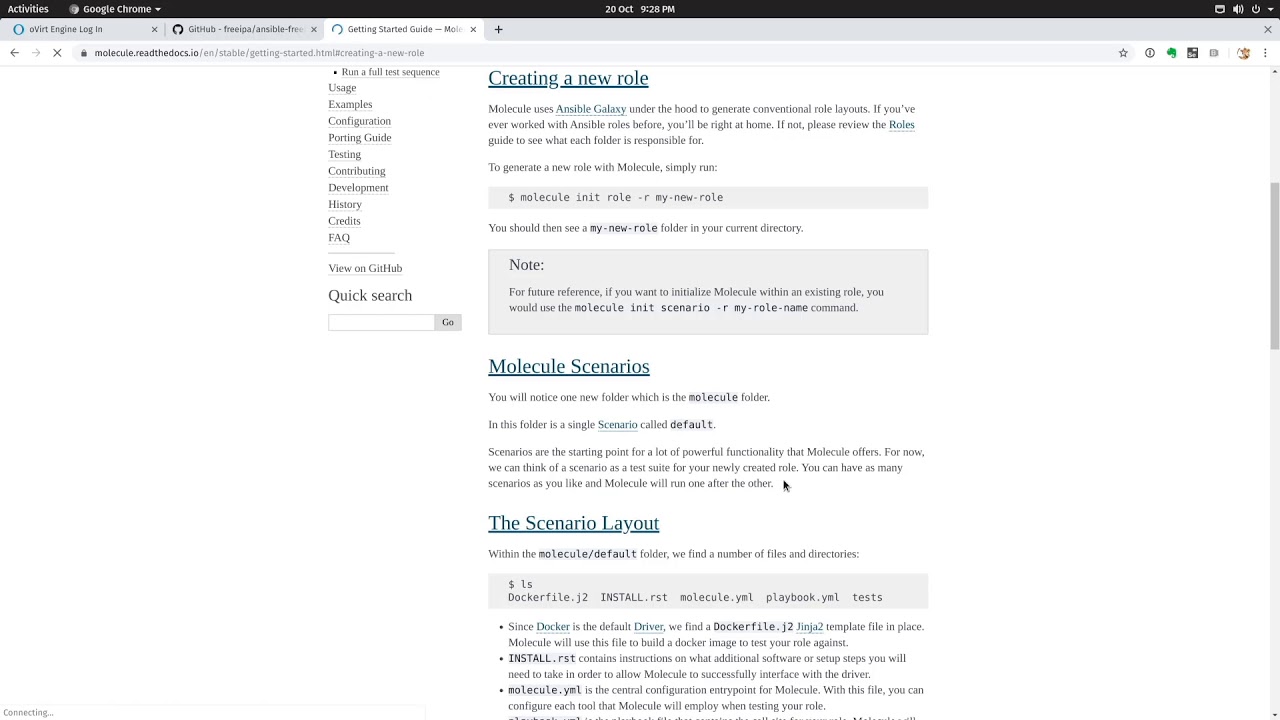
Task: Click the ls output code block
Action: (x=708, y=591)
